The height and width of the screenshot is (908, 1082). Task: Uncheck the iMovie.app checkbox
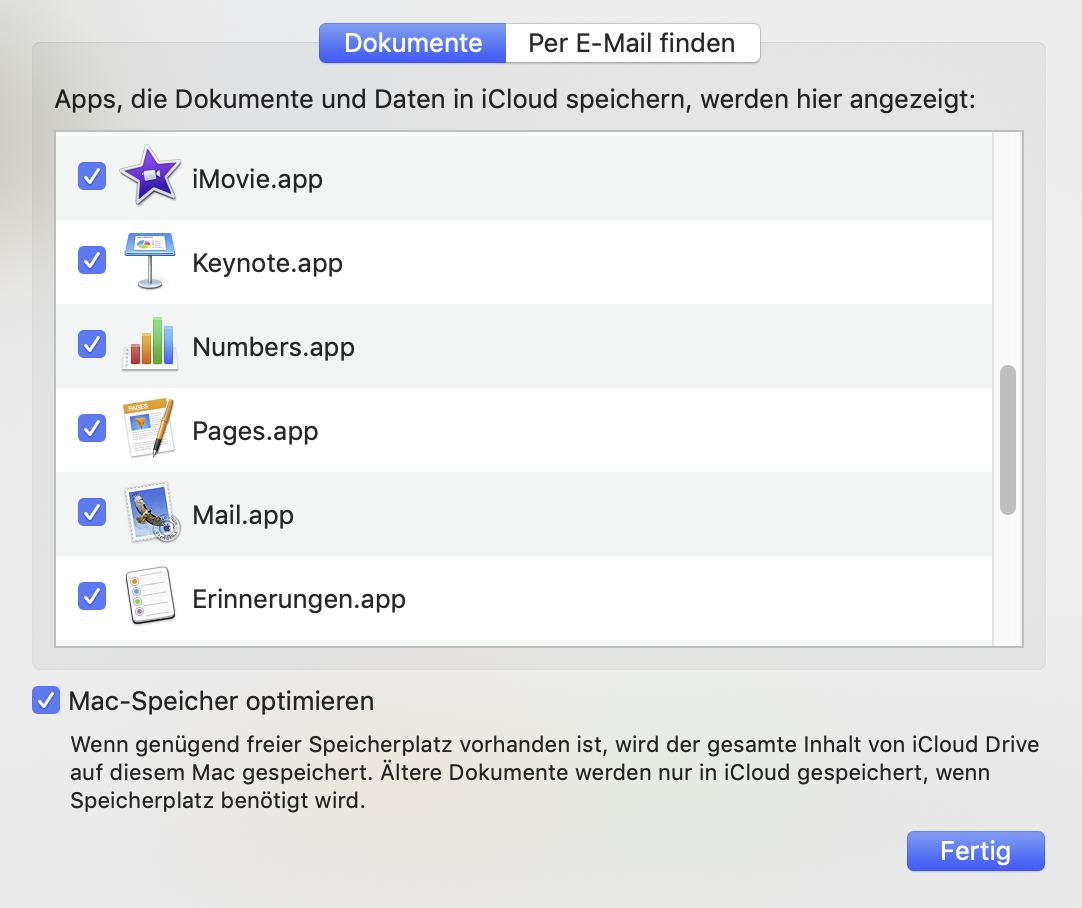click(x=92, y=177)
